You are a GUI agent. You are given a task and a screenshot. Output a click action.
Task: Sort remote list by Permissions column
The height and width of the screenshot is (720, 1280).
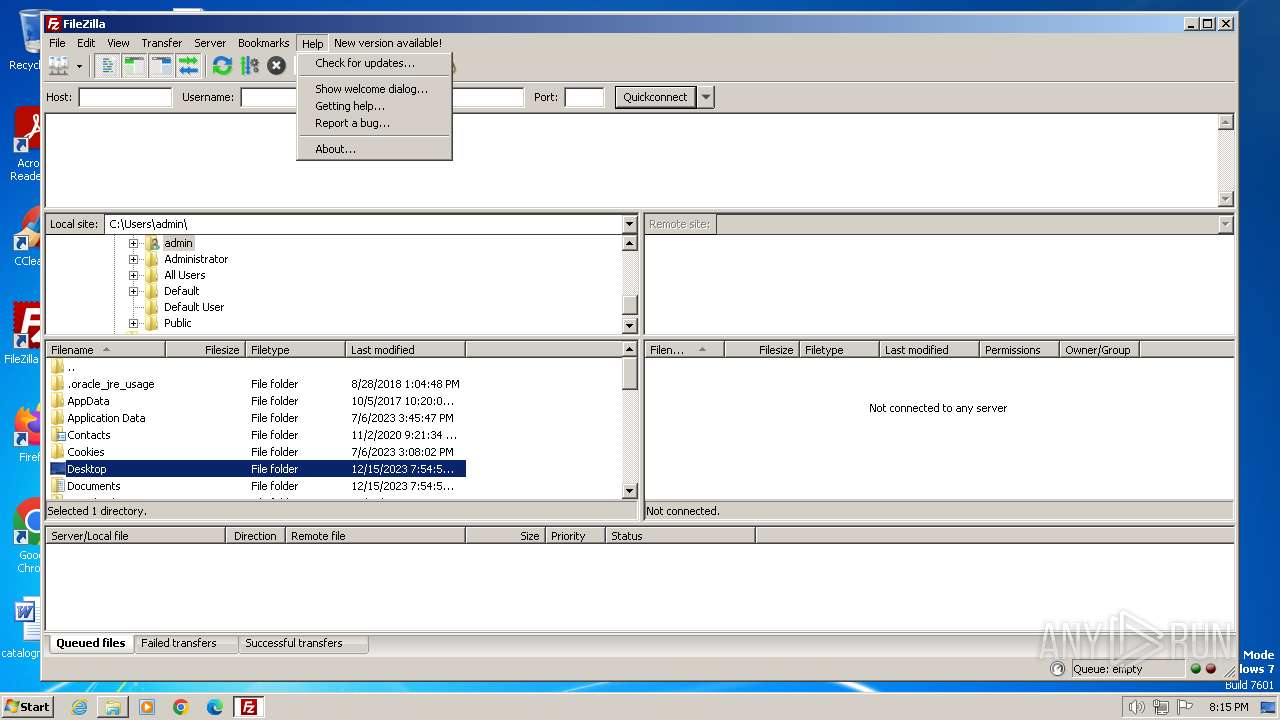point(1019,350)
